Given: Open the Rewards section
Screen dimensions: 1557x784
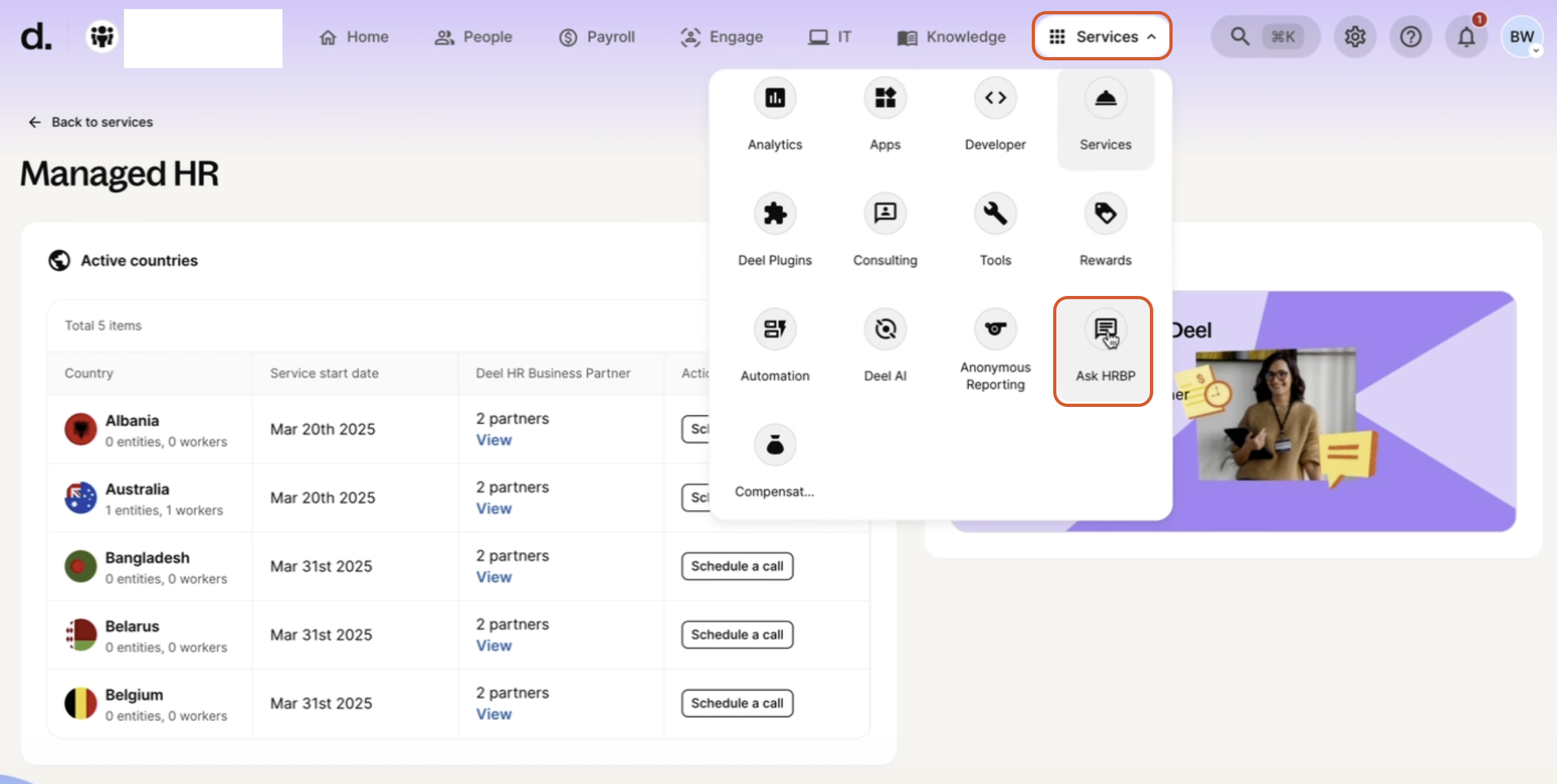Looking at the screenshot, I should click(x=1105, y=230).
